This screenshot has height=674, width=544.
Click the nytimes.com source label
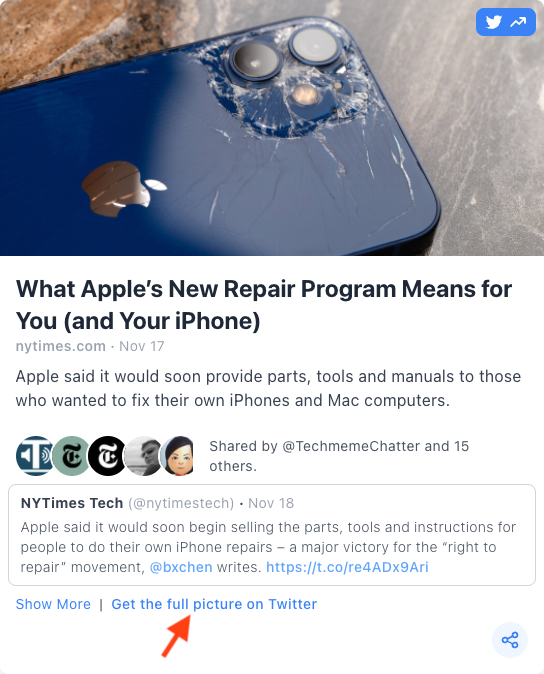(61, 346)
